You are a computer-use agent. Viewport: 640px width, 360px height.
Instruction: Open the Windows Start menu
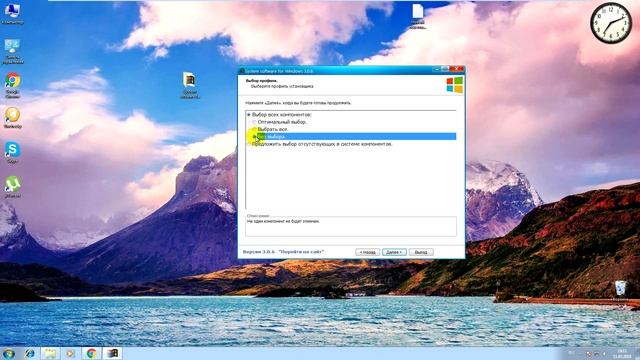tap(9, 353)
